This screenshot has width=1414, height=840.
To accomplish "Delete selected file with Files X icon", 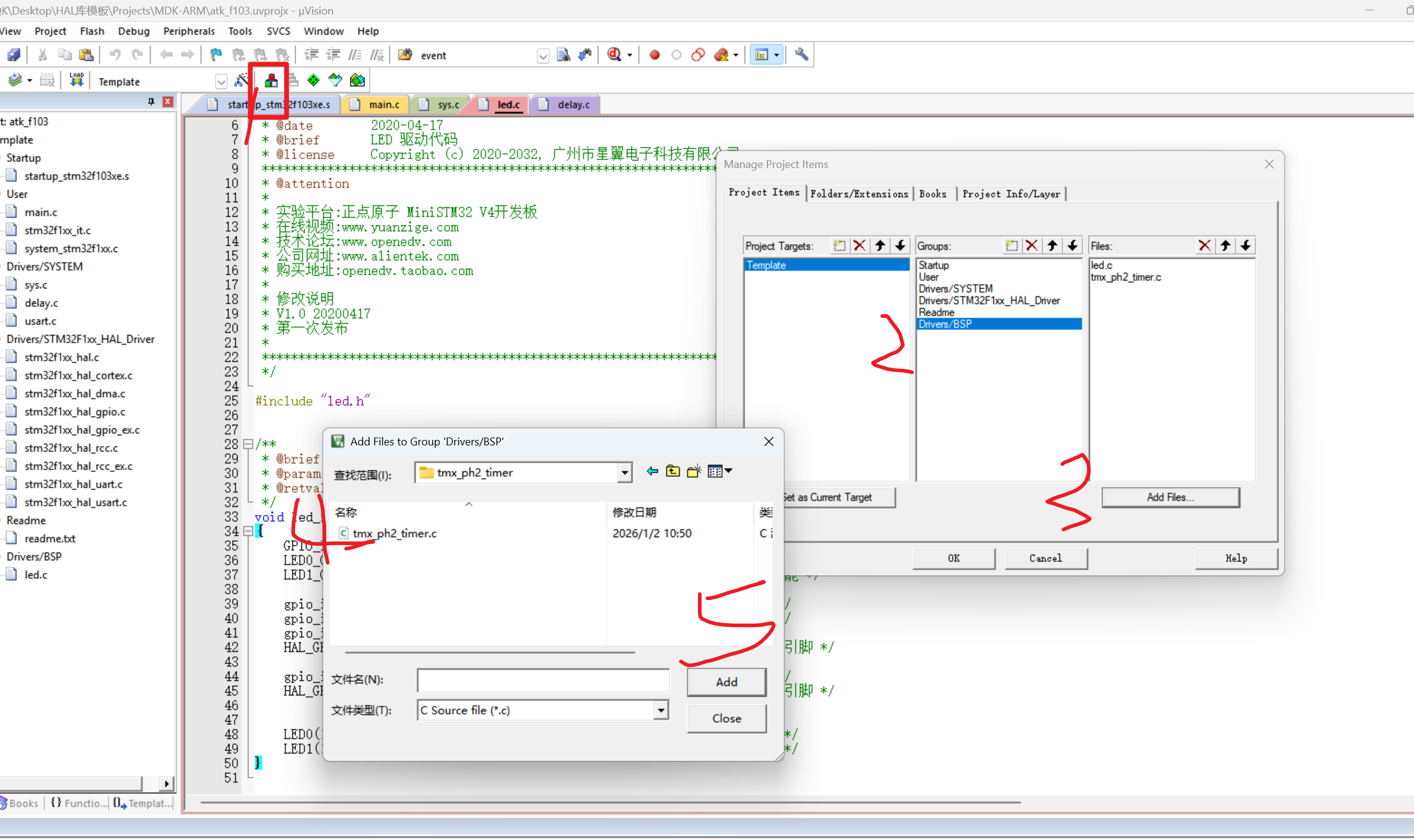I will [1204, 245].
